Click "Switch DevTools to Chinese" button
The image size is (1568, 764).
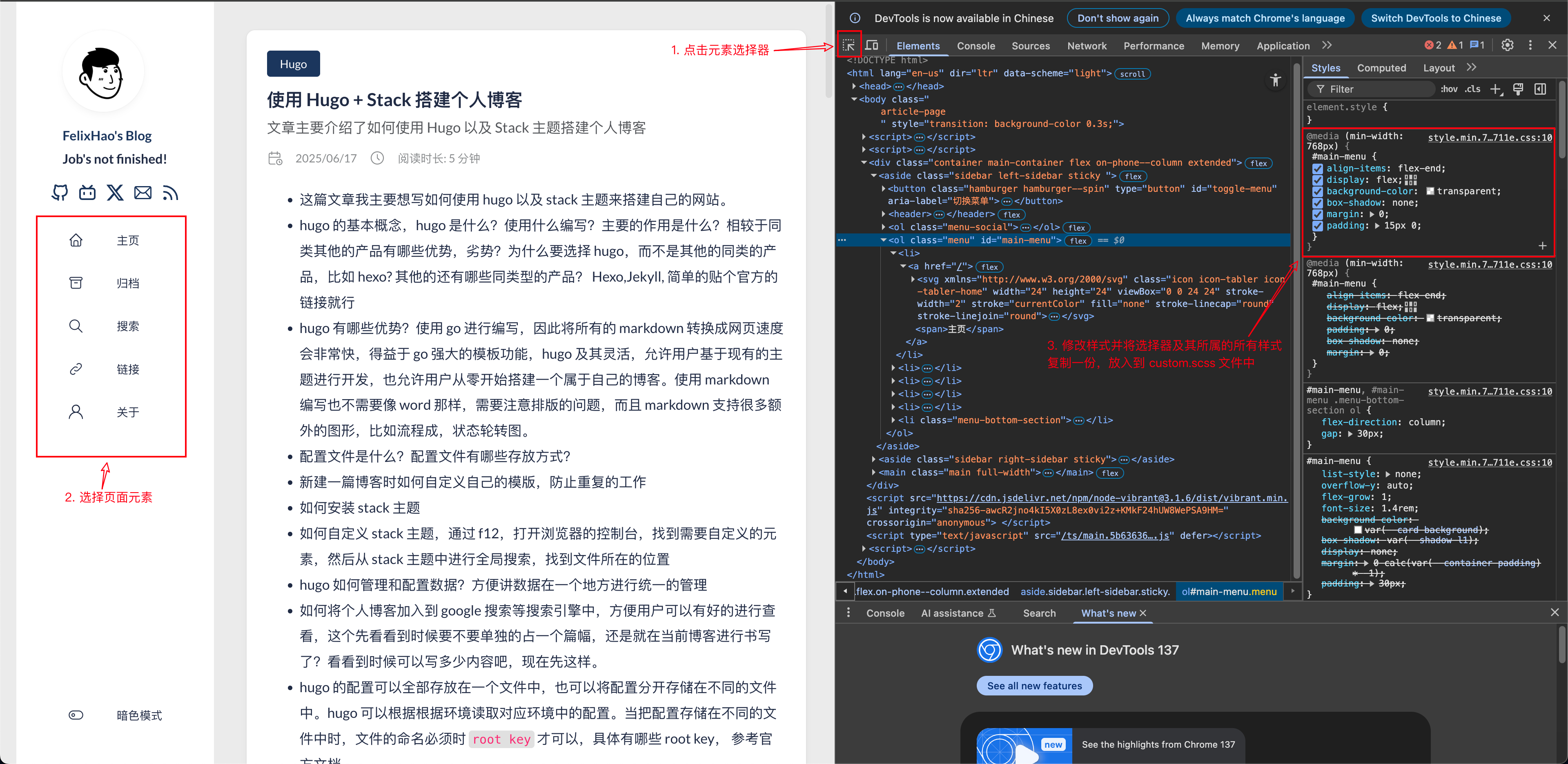coord(1436,18)
